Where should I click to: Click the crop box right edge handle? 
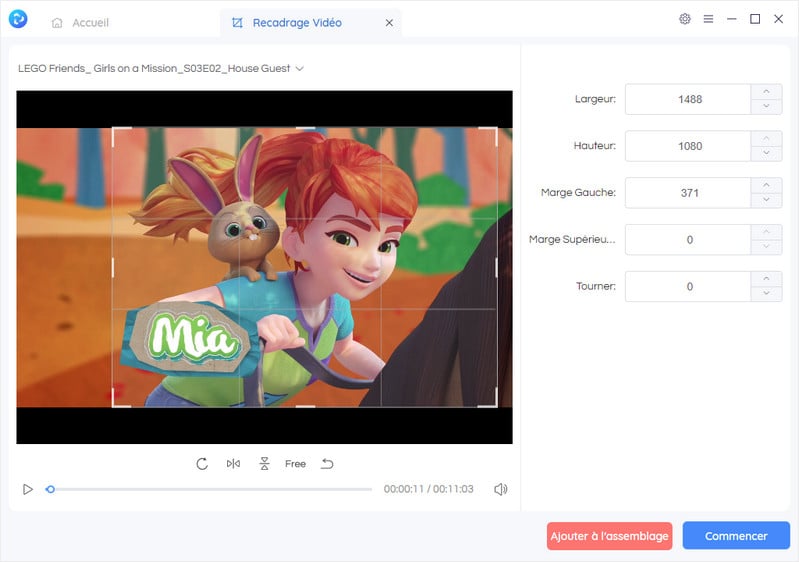(x=496, y=267)
